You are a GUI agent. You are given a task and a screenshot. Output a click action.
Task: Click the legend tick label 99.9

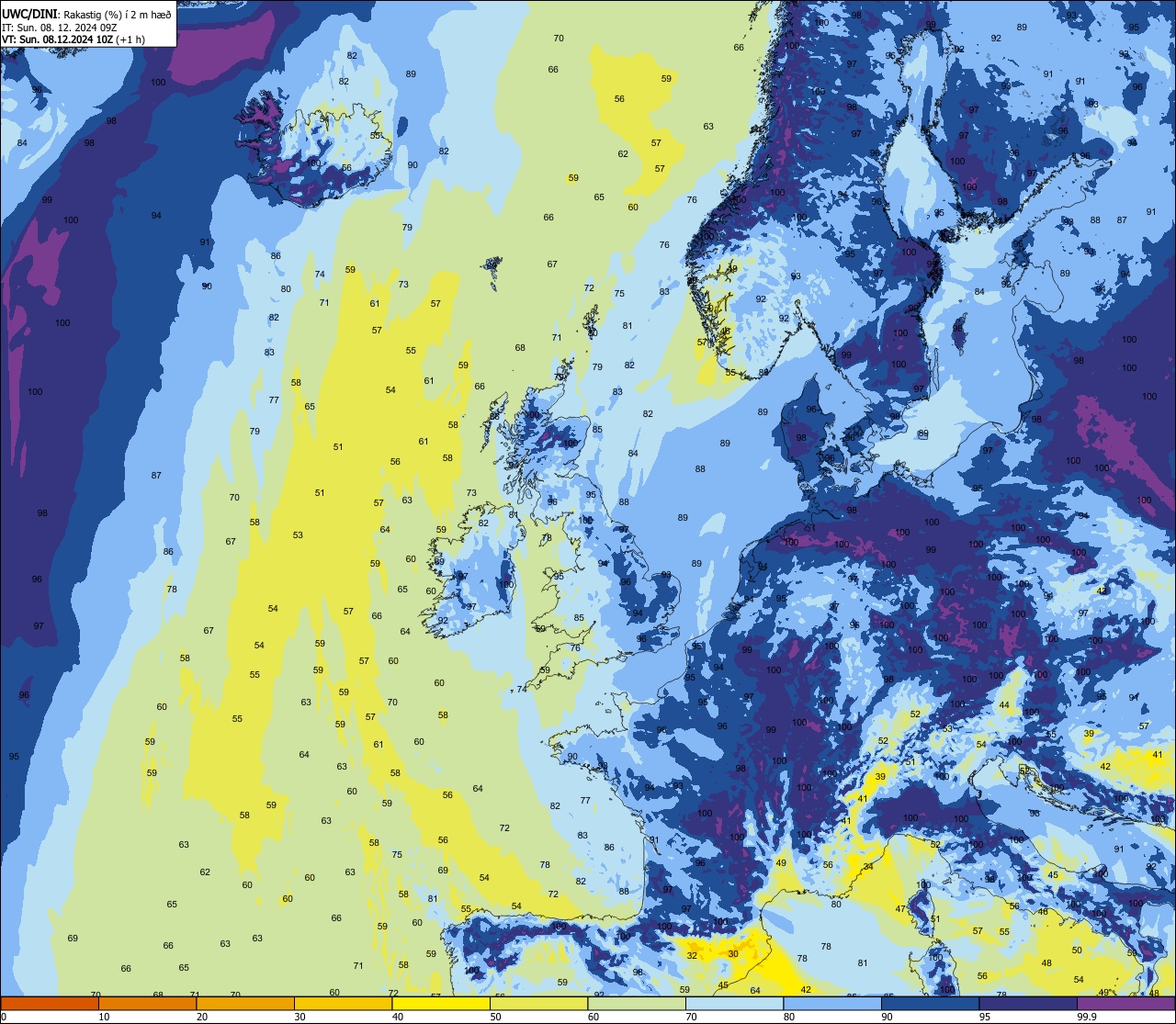1087,1017
